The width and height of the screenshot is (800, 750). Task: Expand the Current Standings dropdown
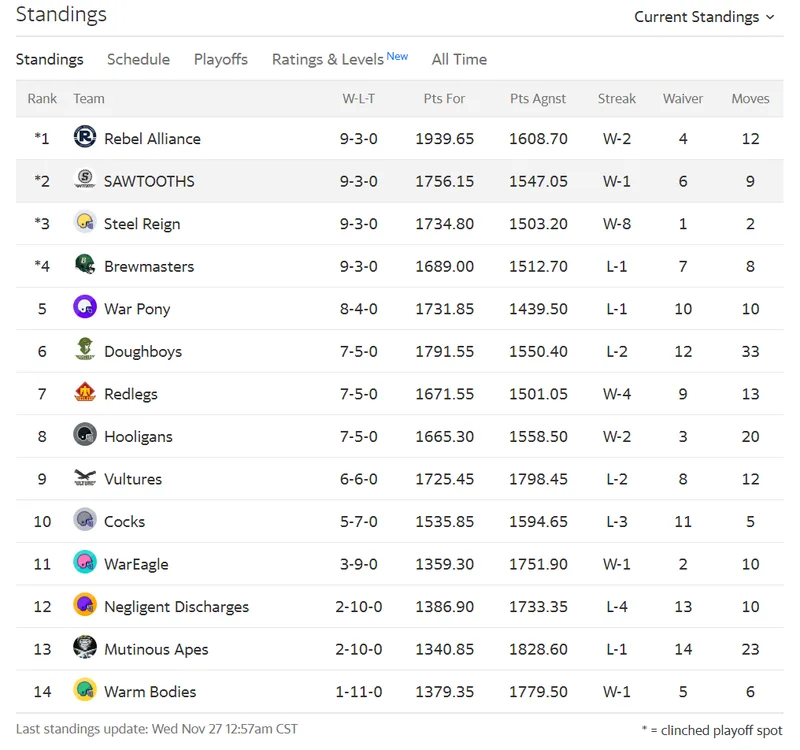[x=704, y=17]
